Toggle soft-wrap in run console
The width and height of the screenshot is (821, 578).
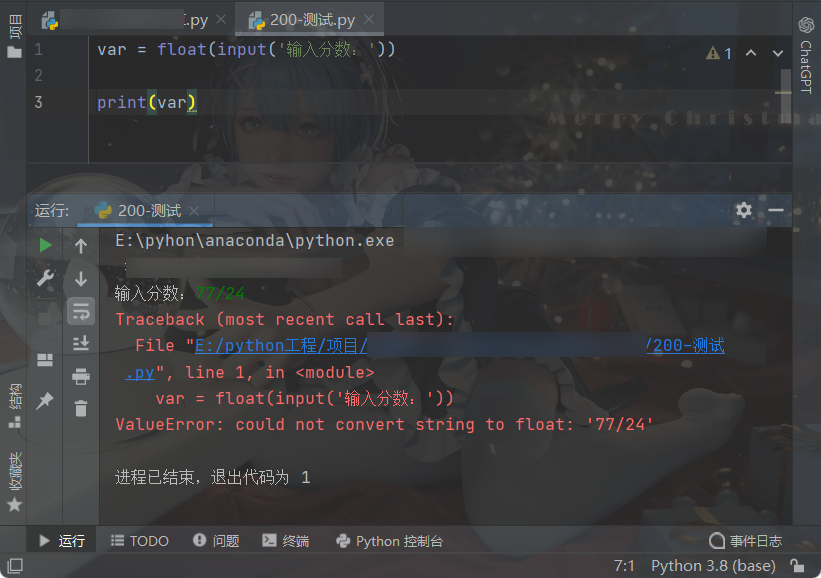coord(81,312)
